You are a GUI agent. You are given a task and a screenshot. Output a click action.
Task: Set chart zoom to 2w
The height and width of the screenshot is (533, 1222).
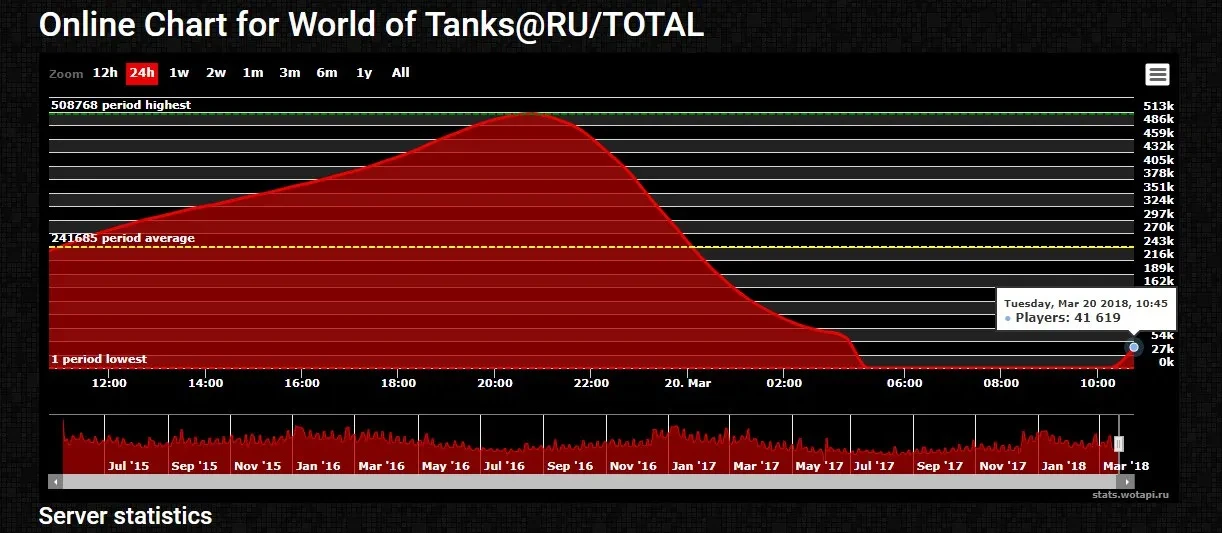tap(216, 73)
